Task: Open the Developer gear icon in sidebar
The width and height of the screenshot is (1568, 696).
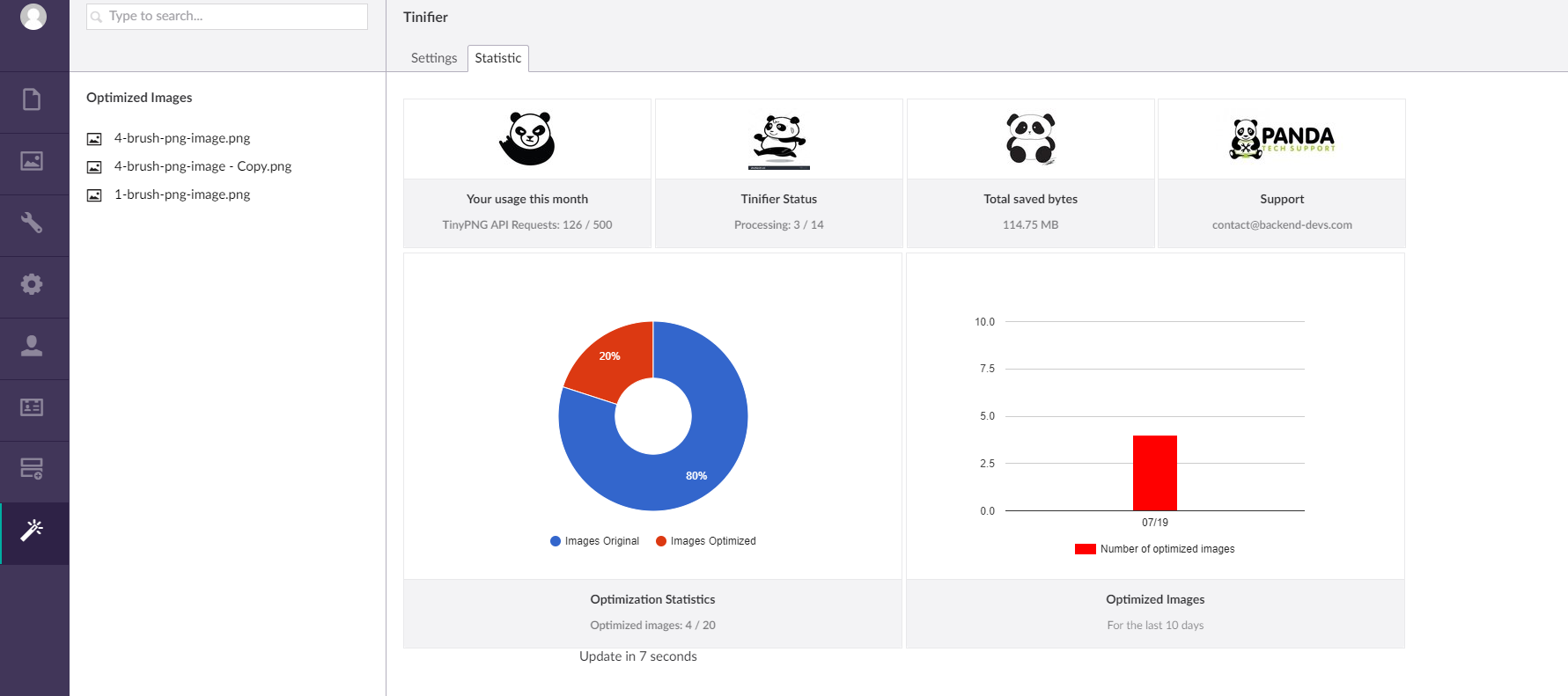Action: pyautogui.click(x=32, y=284)
